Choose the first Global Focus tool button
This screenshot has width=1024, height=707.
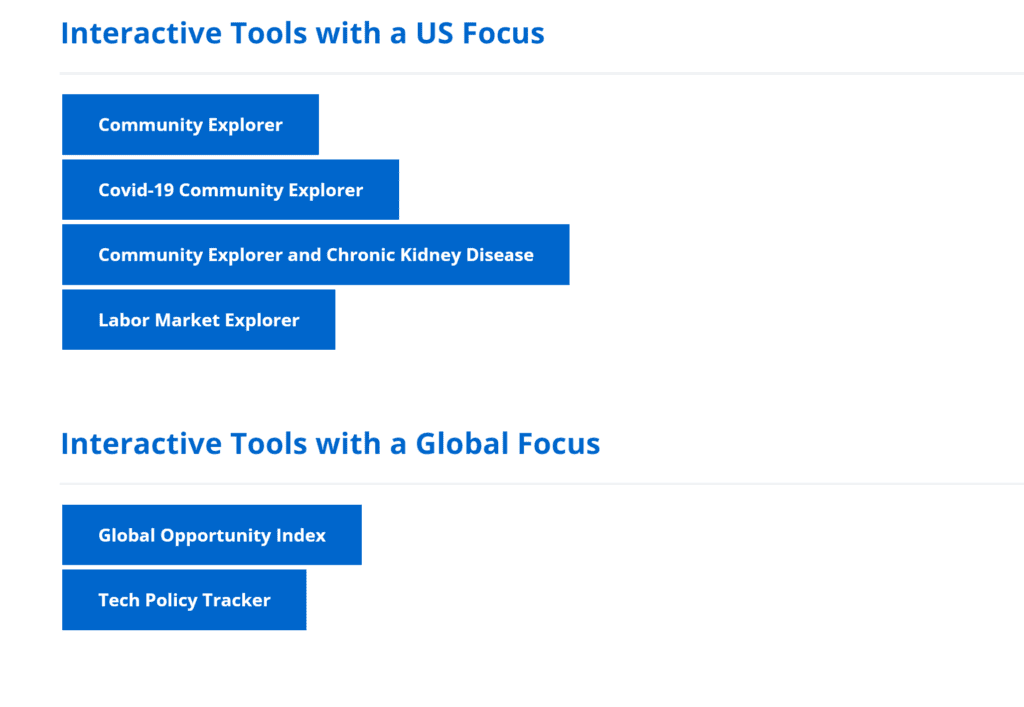[212, 535]
